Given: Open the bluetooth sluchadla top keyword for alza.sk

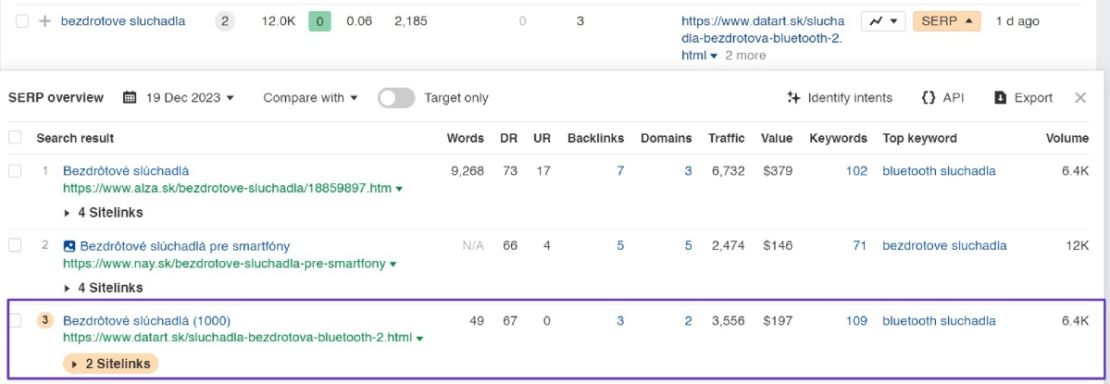Looking at the screenshot, I should point(939,171).
